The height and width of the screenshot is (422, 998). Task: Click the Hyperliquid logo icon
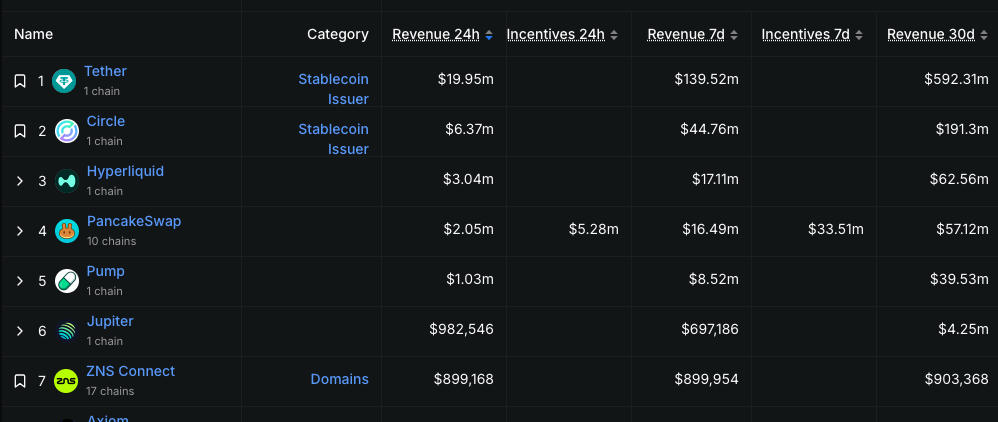point(66,181)
